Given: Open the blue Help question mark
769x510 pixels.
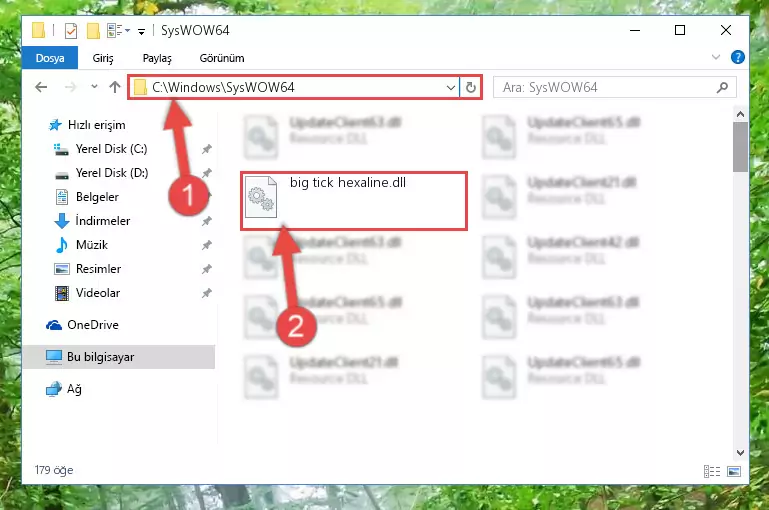Looking at the screenshot, I should pos(738,57).
